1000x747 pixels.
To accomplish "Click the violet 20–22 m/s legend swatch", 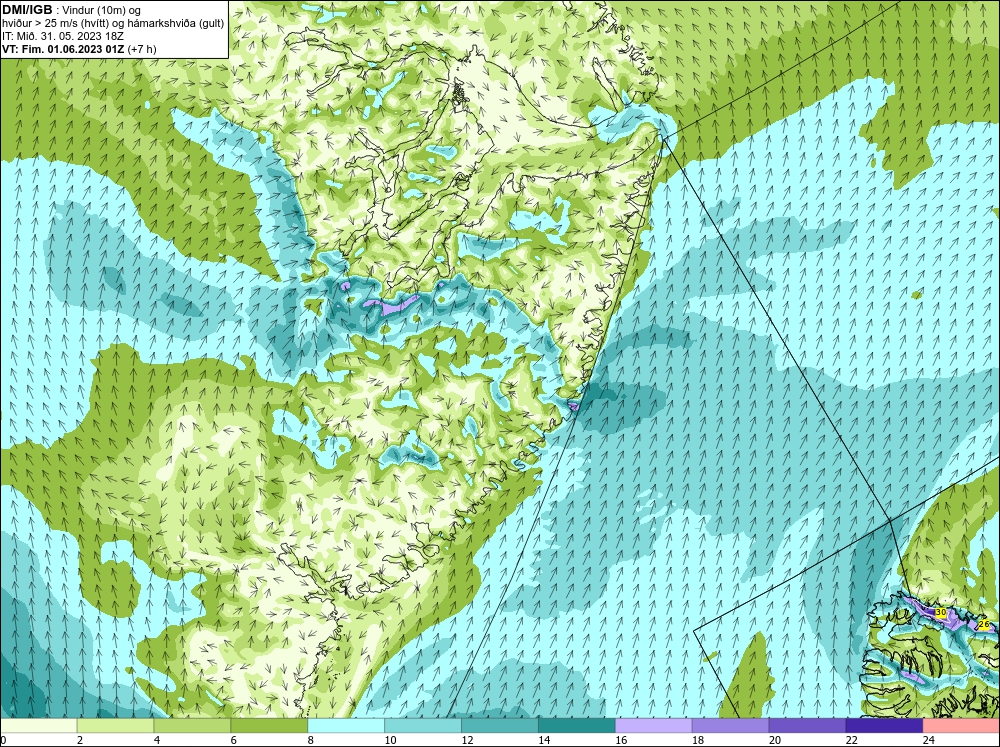I will 807,725.
